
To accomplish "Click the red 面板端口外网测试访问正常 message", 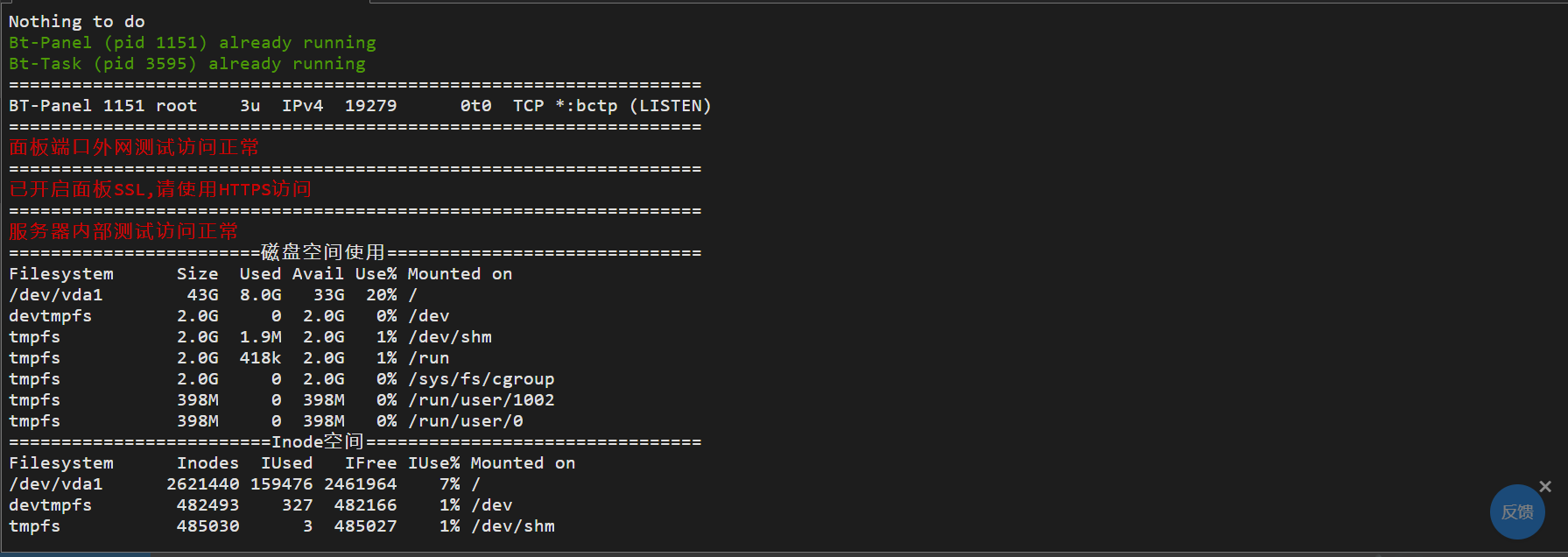I will tap(134, 147).
